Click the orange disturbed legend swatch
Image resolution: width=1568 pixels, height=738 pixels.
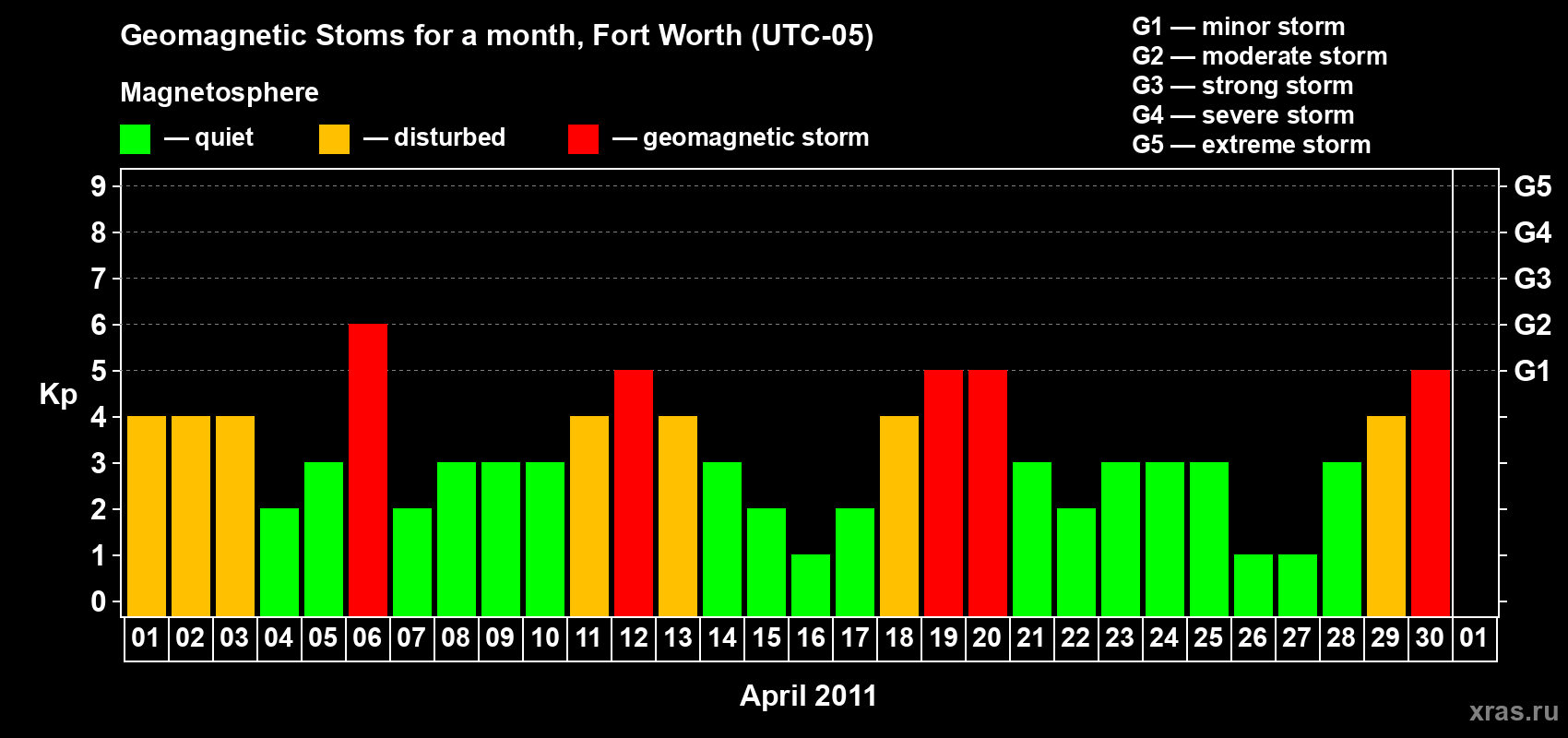[x=334, y=139]
